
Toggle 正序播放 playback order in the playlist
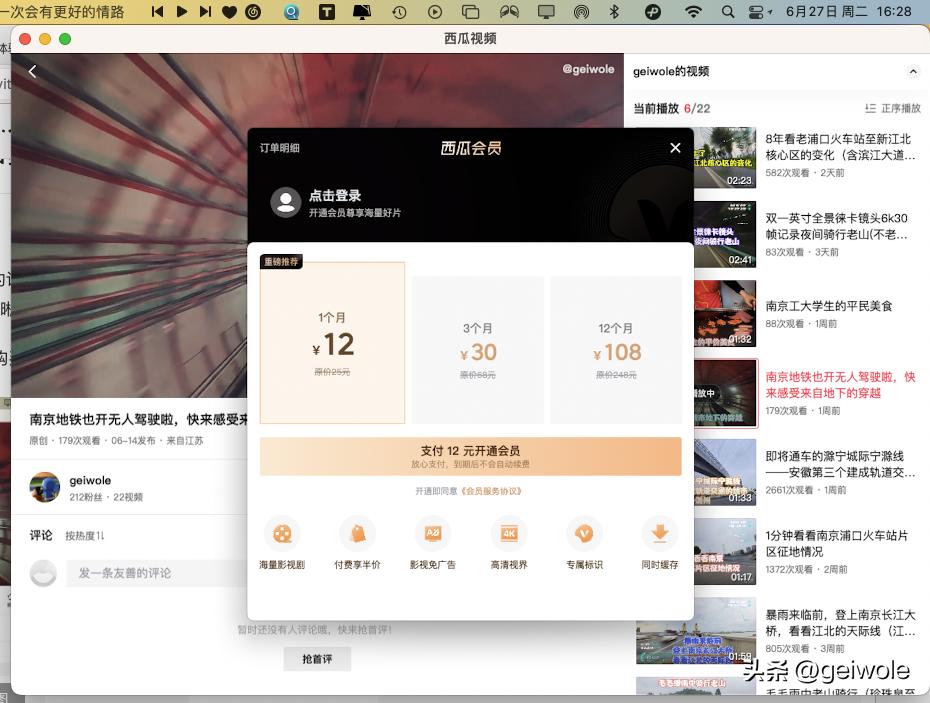tap(892, 108)
